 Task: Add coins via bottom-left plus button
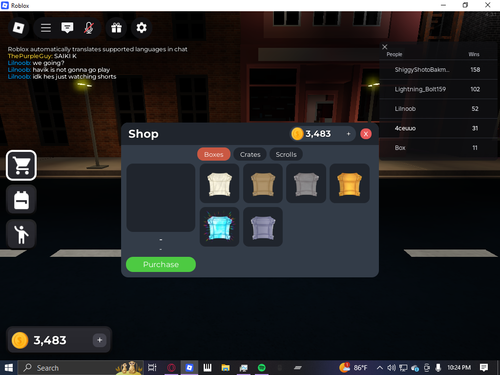click(x=99, y=340)
